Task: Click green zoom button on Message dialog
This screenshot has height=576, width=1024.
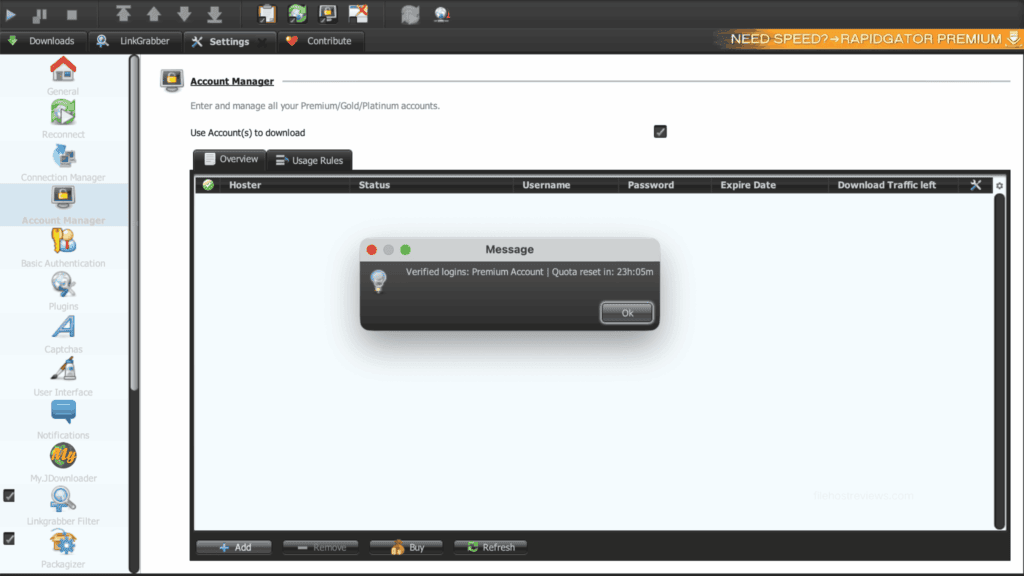Action: click(406, 250)
